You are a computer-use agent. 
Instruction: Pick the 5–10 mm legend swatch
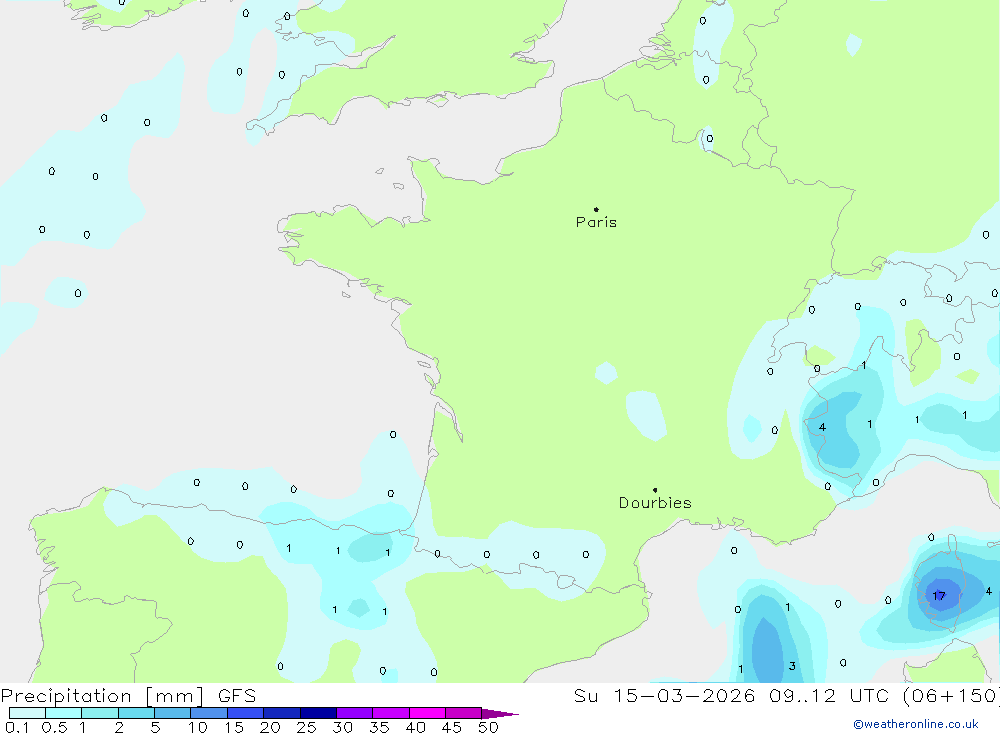[172, 713]
